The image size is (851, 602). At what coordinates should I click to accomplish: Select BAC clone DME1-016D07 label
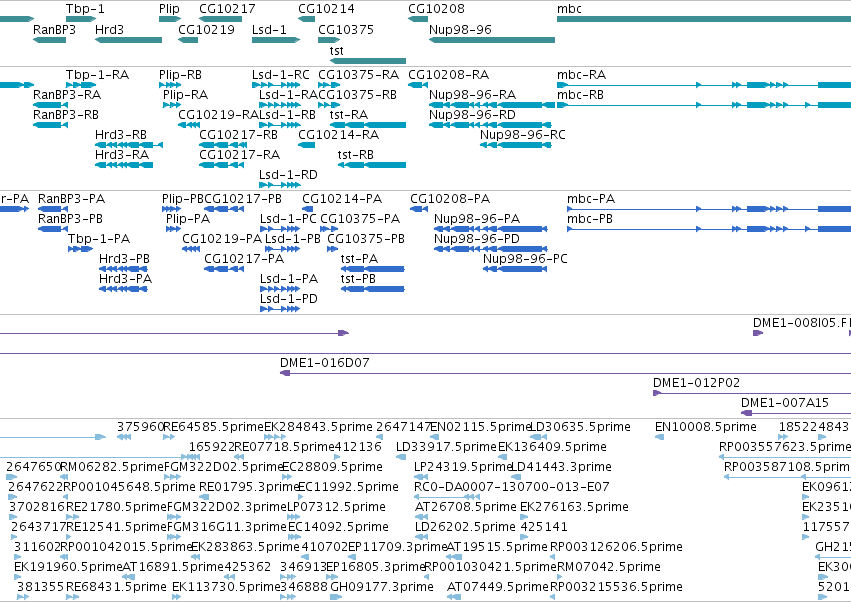click(x=325, y=363)
